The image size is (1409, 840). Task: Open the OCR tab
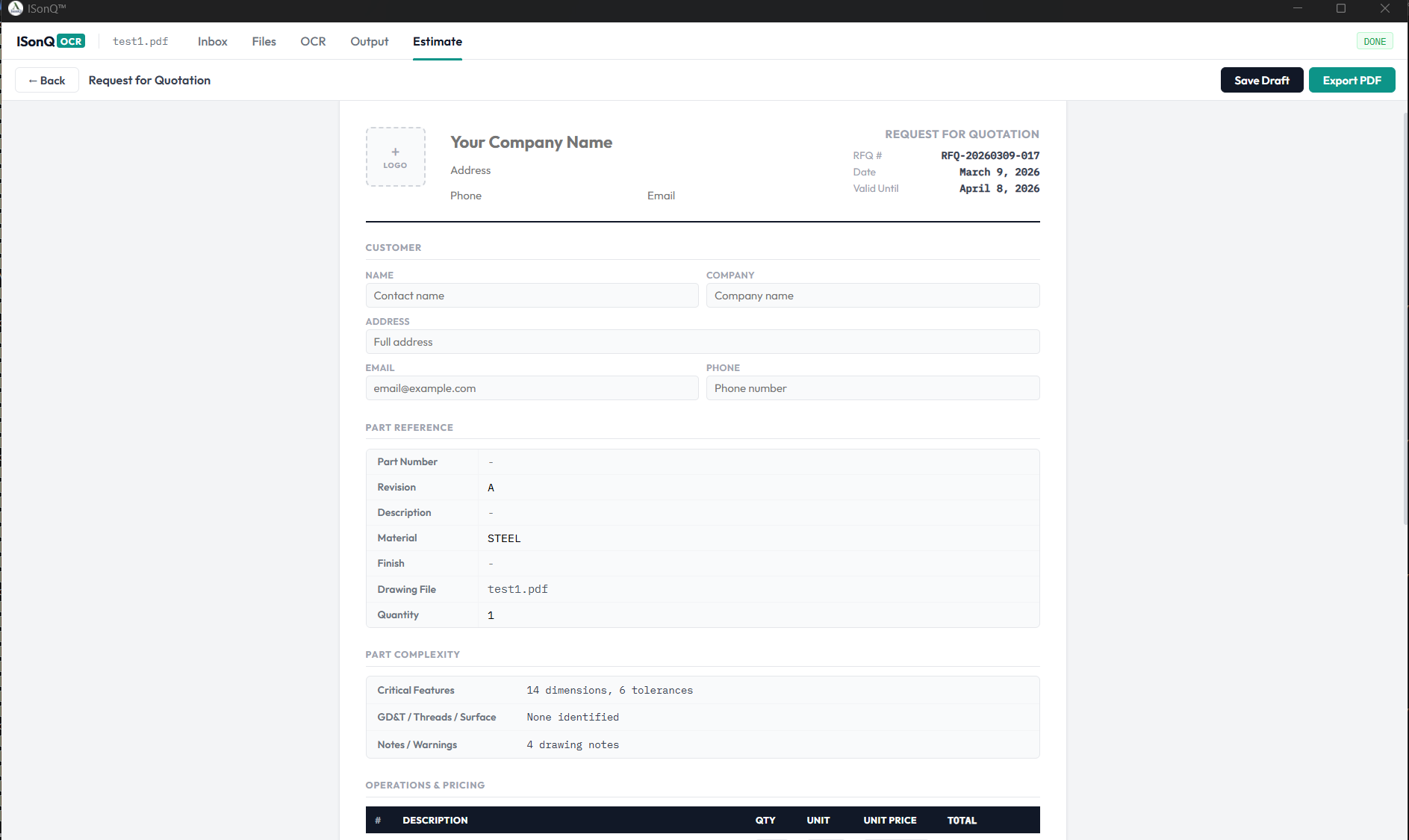[313, 41]
